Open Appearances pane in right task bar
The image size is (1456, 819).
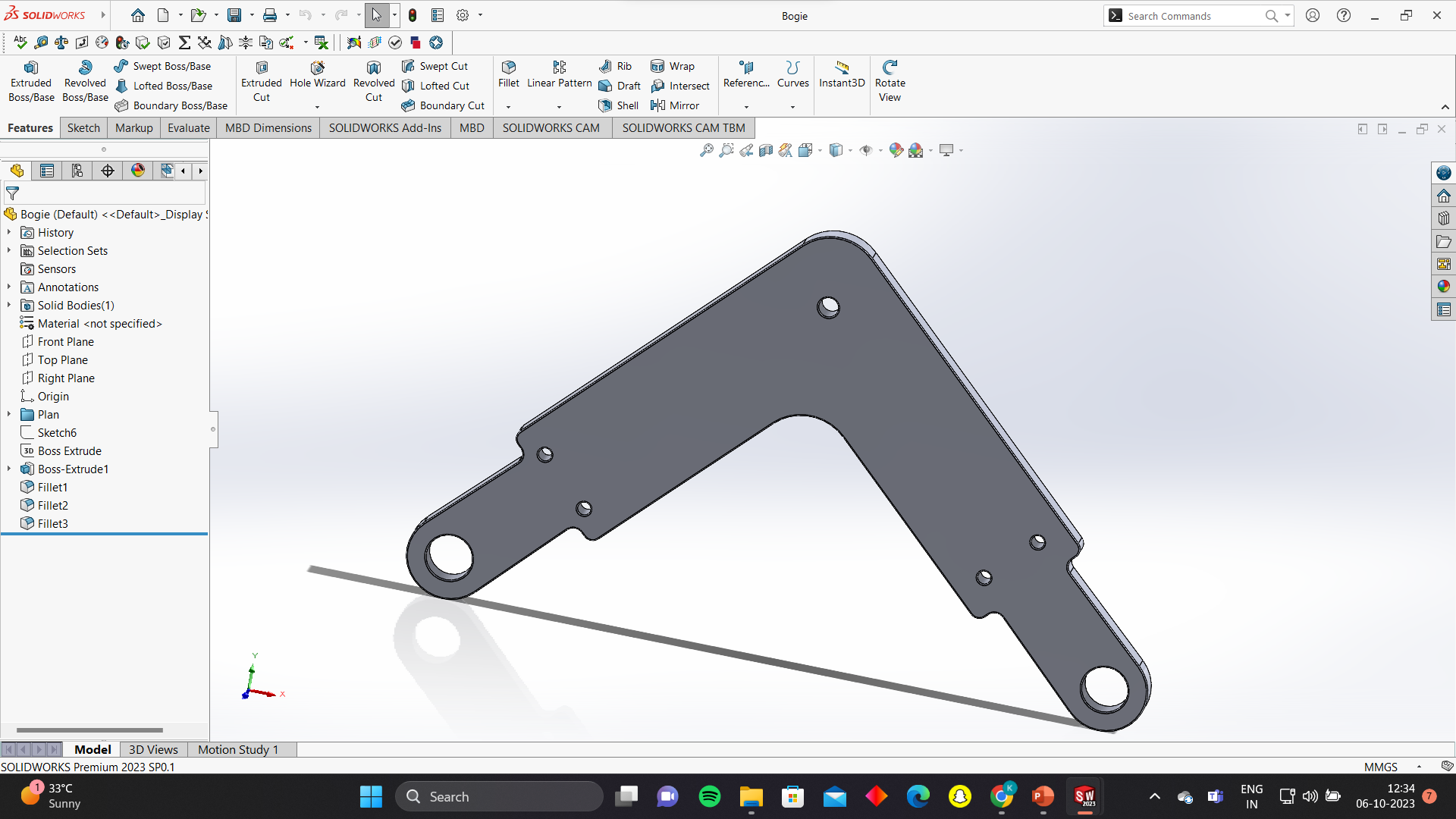coord(1443,287)
